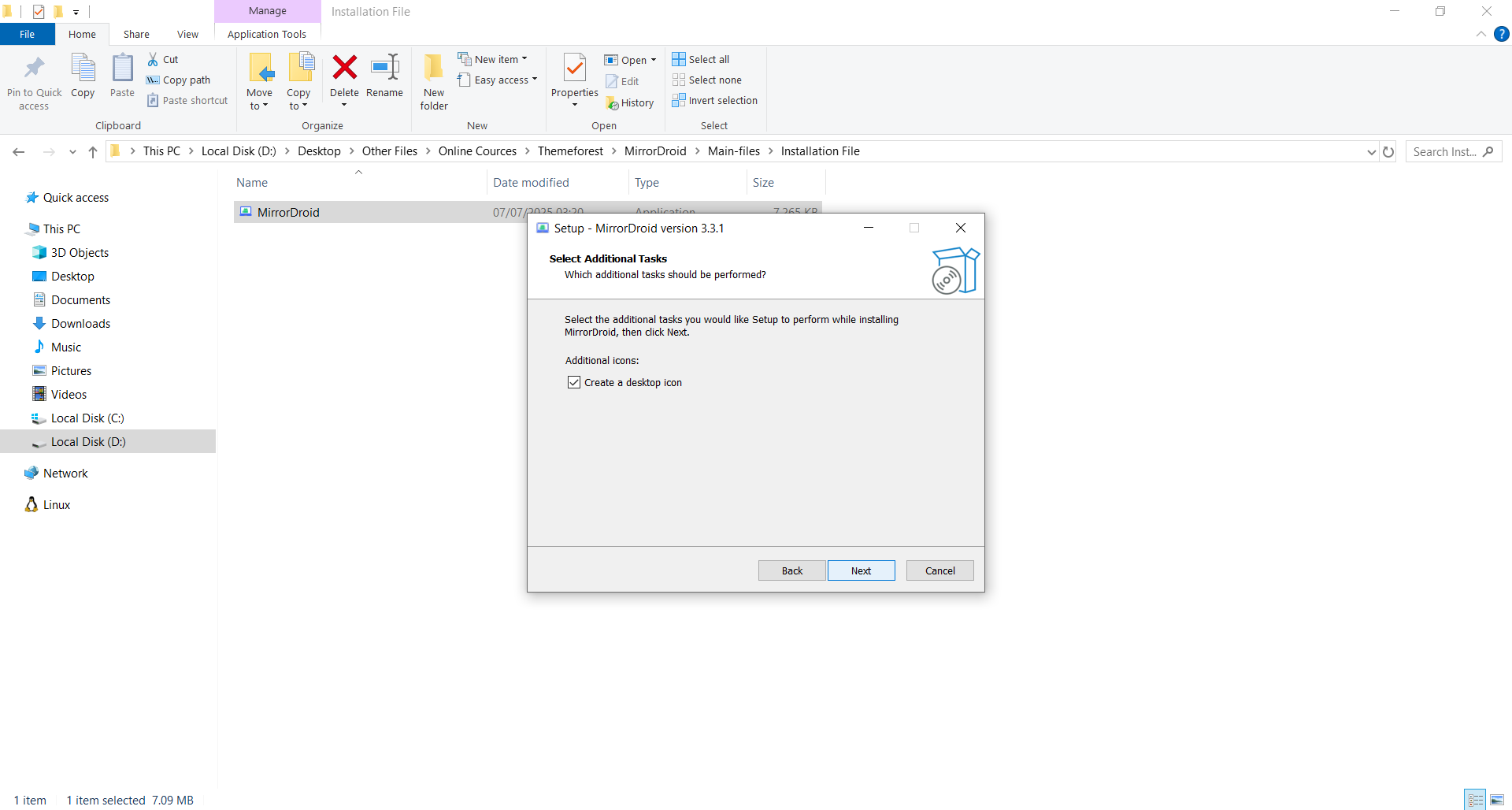Click the red Delete icon
Image resolution: width=1512 pixels, height=810 pixels.
tap(344, 68)
